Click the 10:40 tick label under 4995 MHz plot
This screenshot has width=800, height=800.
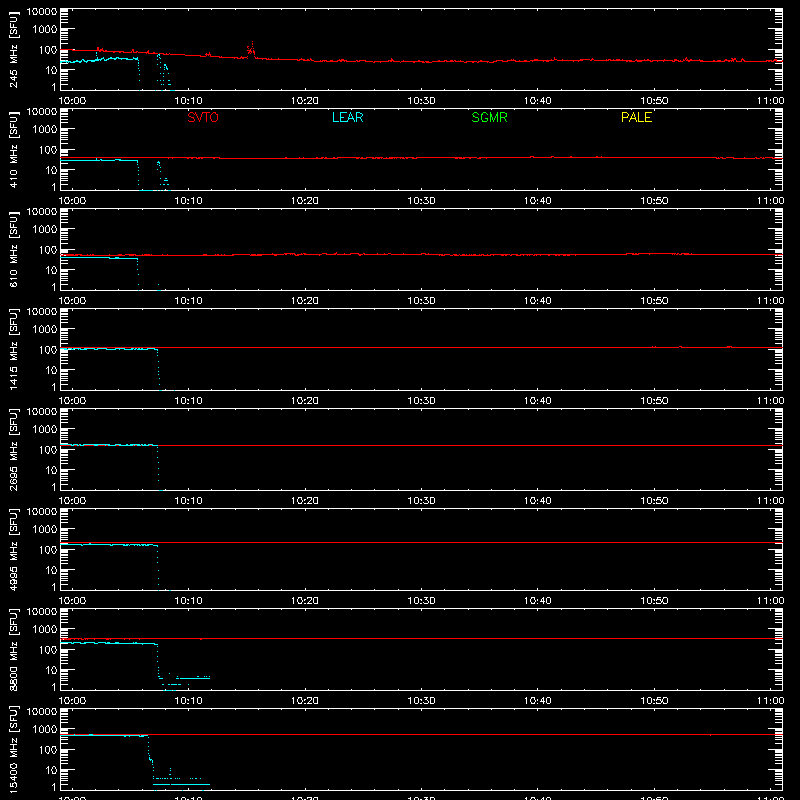pos(538,601)
